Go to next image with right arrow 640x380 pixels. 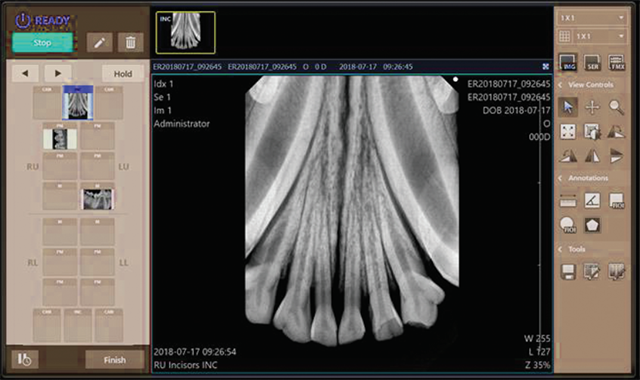pos(58,73)
